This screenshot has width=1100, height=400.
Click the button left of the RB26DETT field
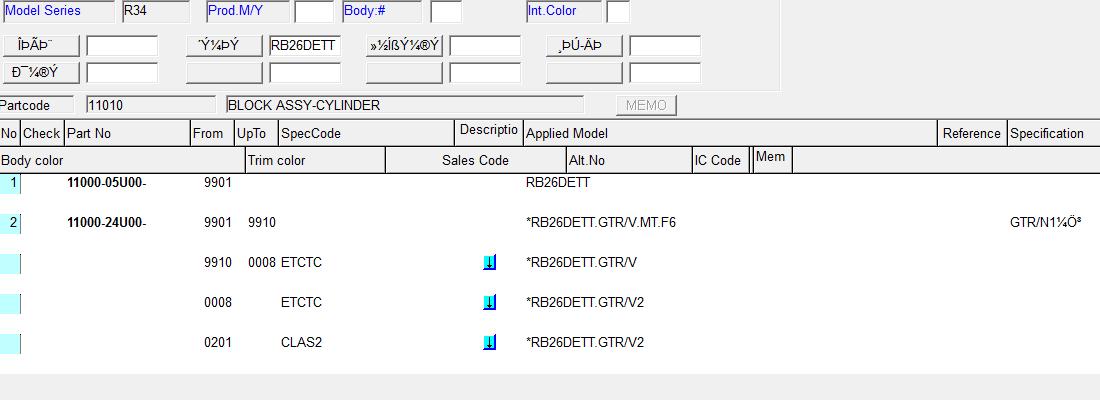(225, 45)
